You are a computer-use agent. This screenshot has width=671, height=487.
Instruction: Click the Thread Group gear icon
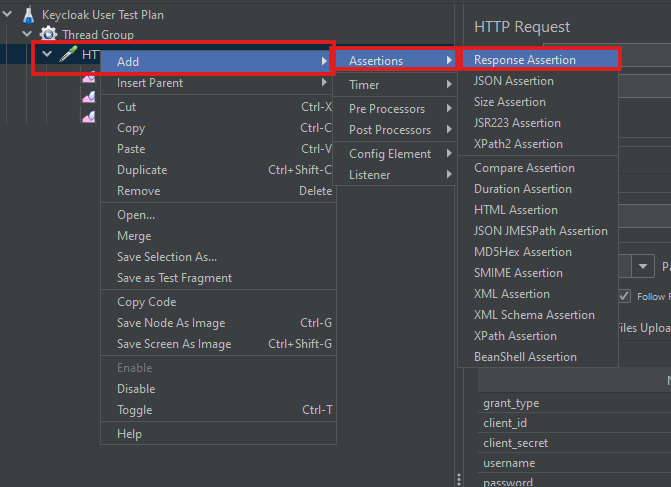pos(48,34)
